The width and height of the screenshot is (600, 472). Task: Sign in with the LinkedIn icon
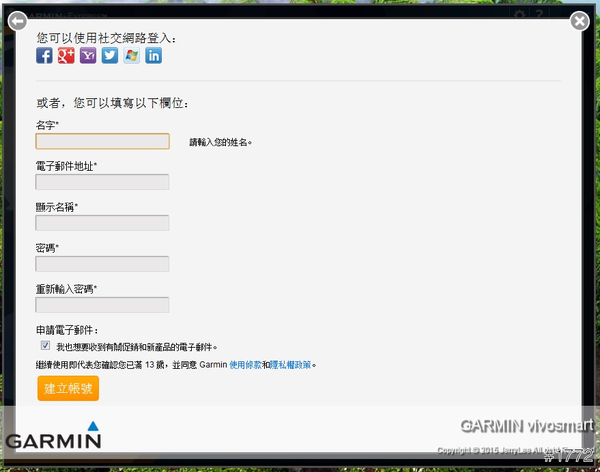tap(153, 56)
